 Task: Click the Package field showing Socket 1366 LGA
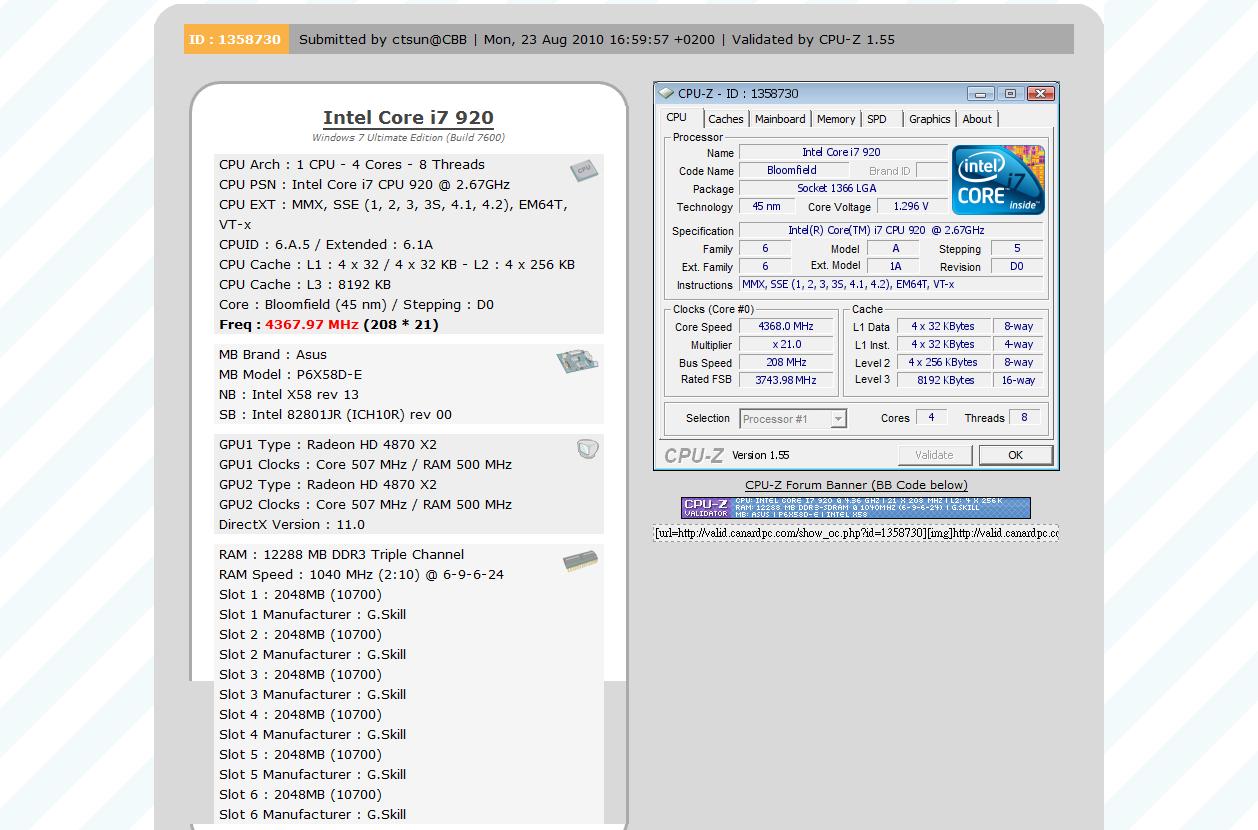pyautogui.click(x=842, y=189)
